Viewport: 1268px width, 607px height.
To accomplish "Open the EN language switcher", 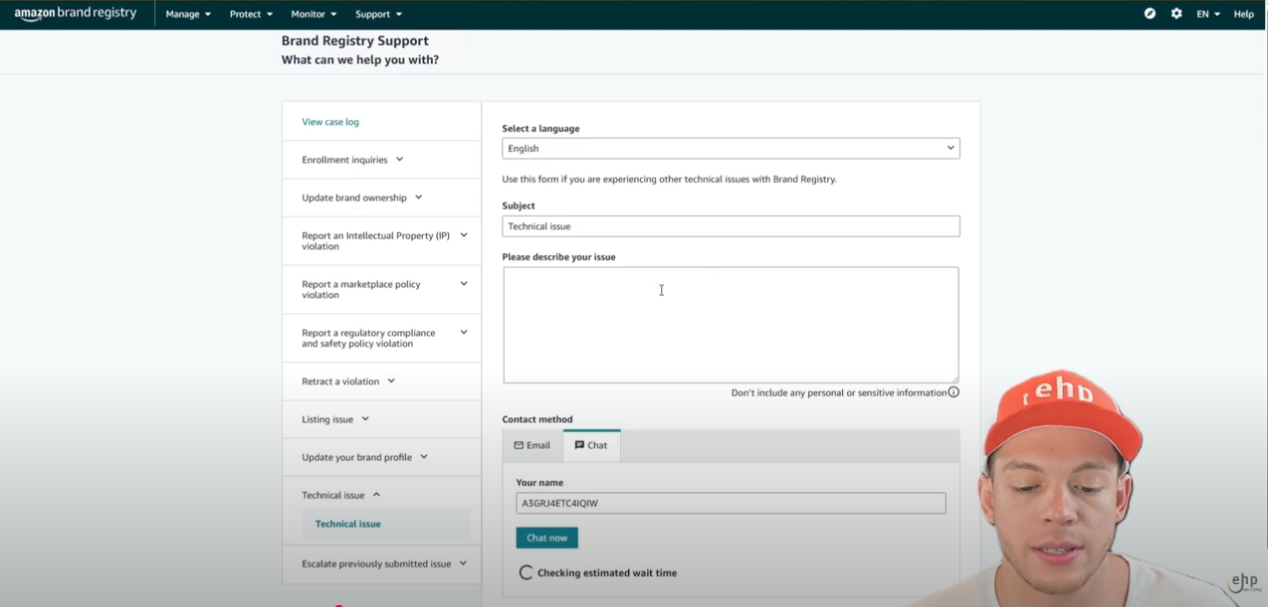I will (1208, 14).
